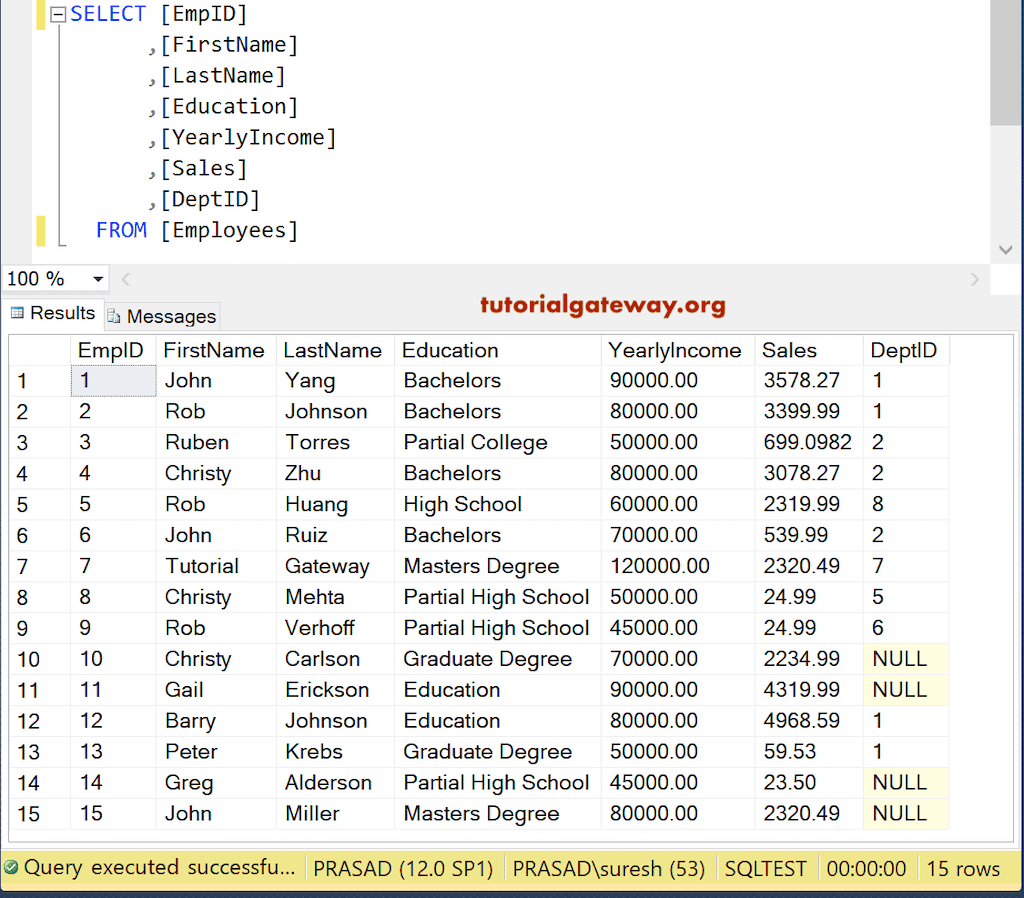Click the 'Krebs' last name cell
1024x898 pixels.
[336, 752]
